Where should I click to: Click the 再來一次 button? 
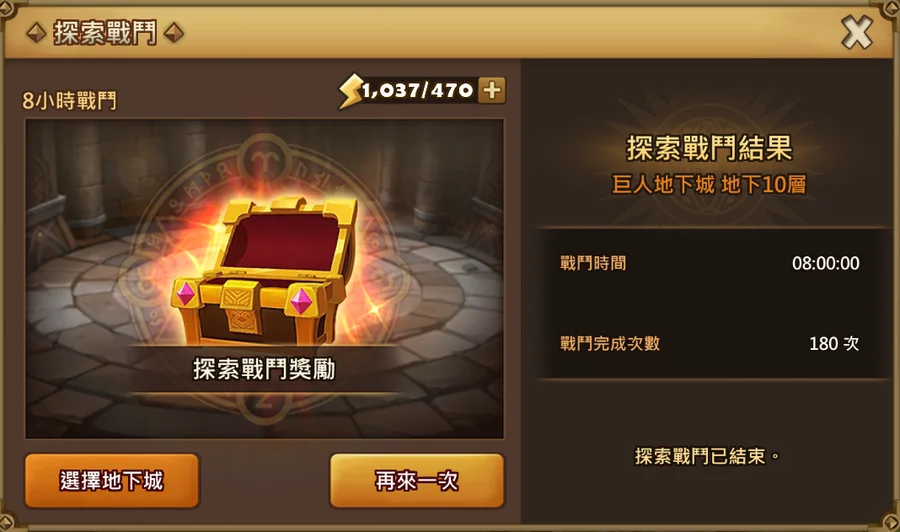pos(417,481)
